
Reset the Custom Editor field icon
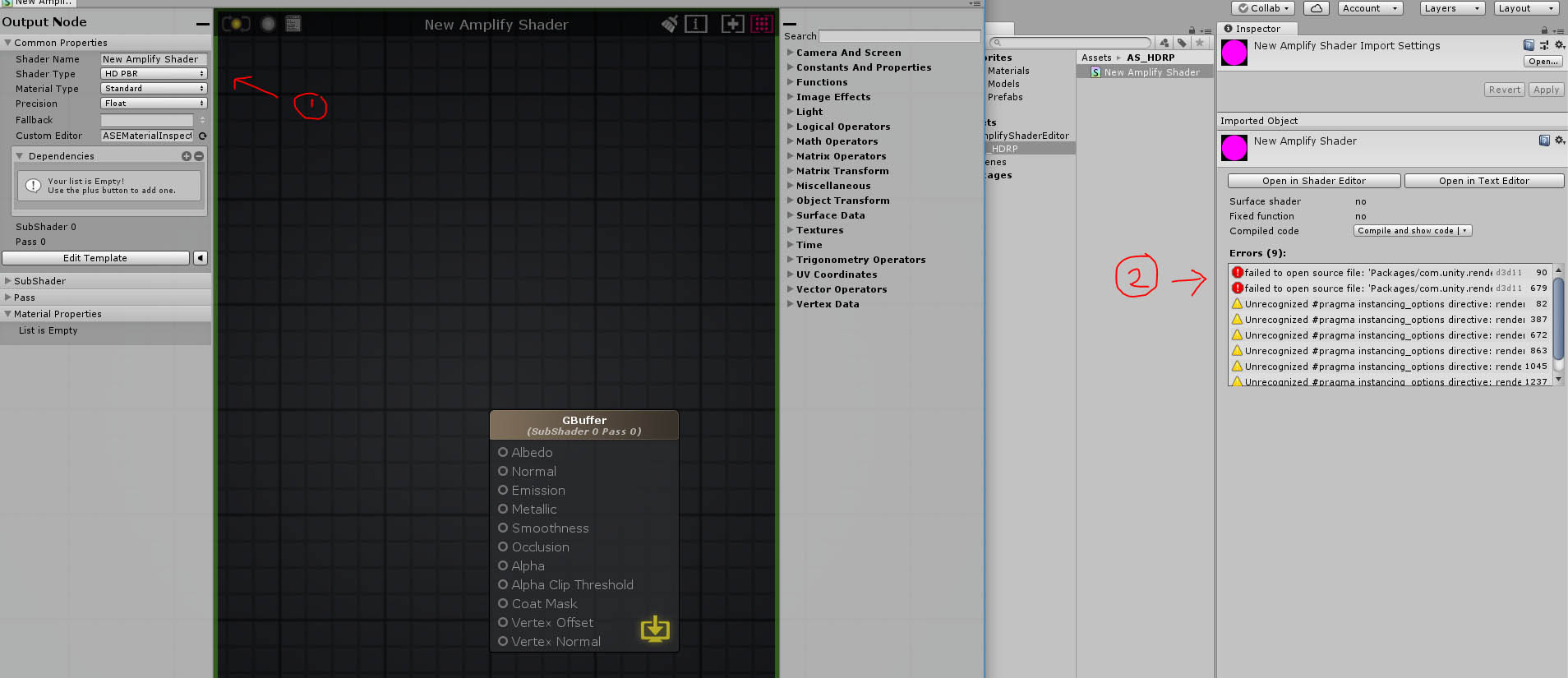click(x=202, y=136)
